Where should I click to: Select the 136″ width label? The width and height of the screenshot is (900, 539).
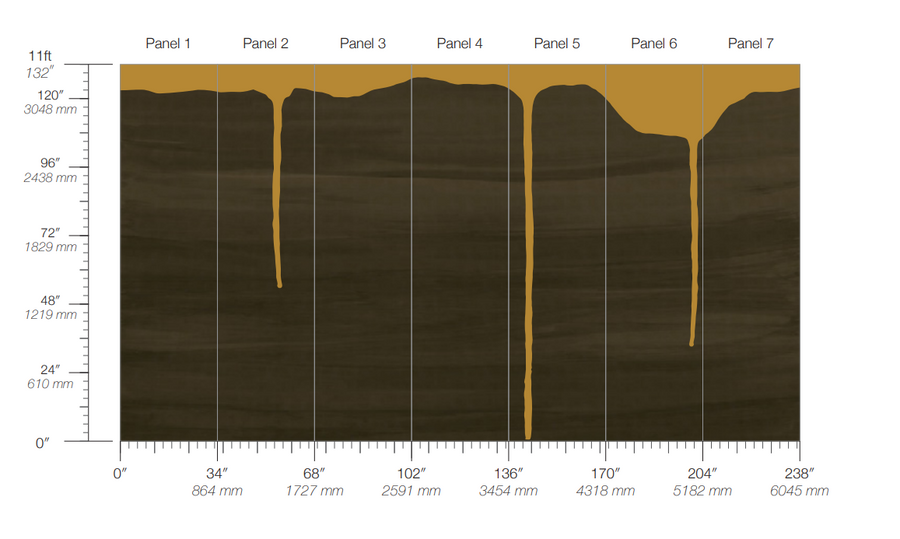(x=509, y=474)
